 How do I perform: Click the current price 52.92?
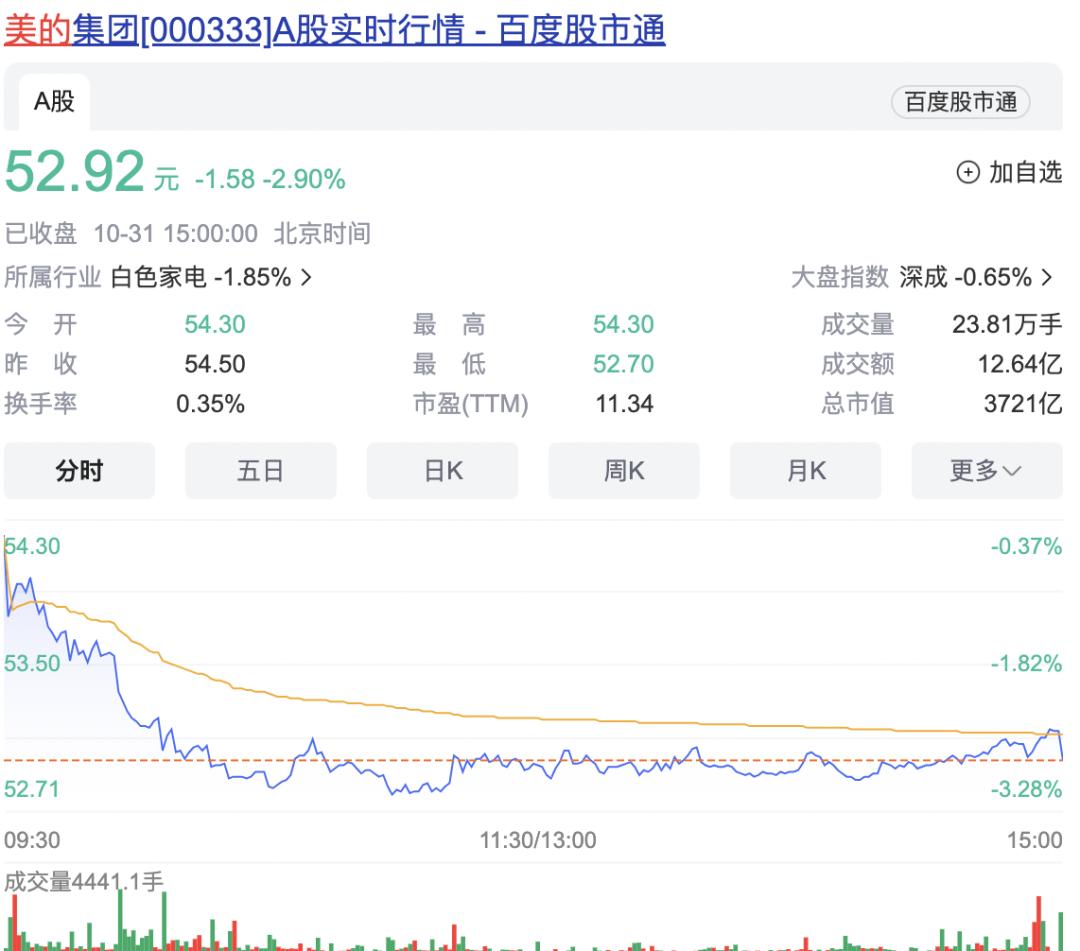tap(74, 171)
